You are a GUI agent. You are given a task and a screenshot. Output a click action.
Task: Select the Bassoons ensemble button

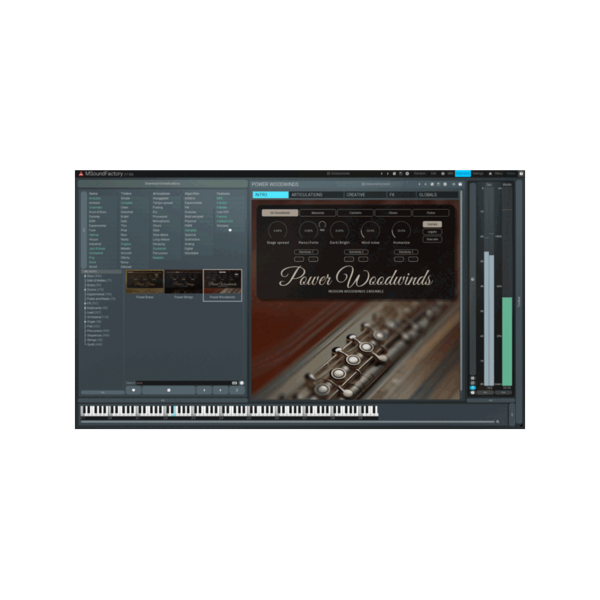point(318,213)
